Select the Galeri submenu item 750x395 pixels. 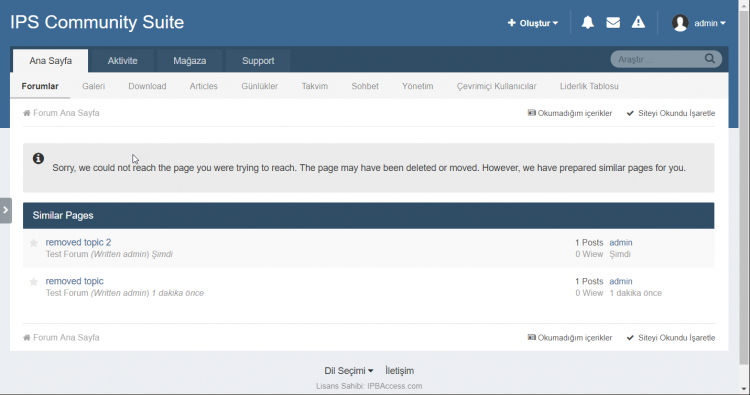point(93,87)
